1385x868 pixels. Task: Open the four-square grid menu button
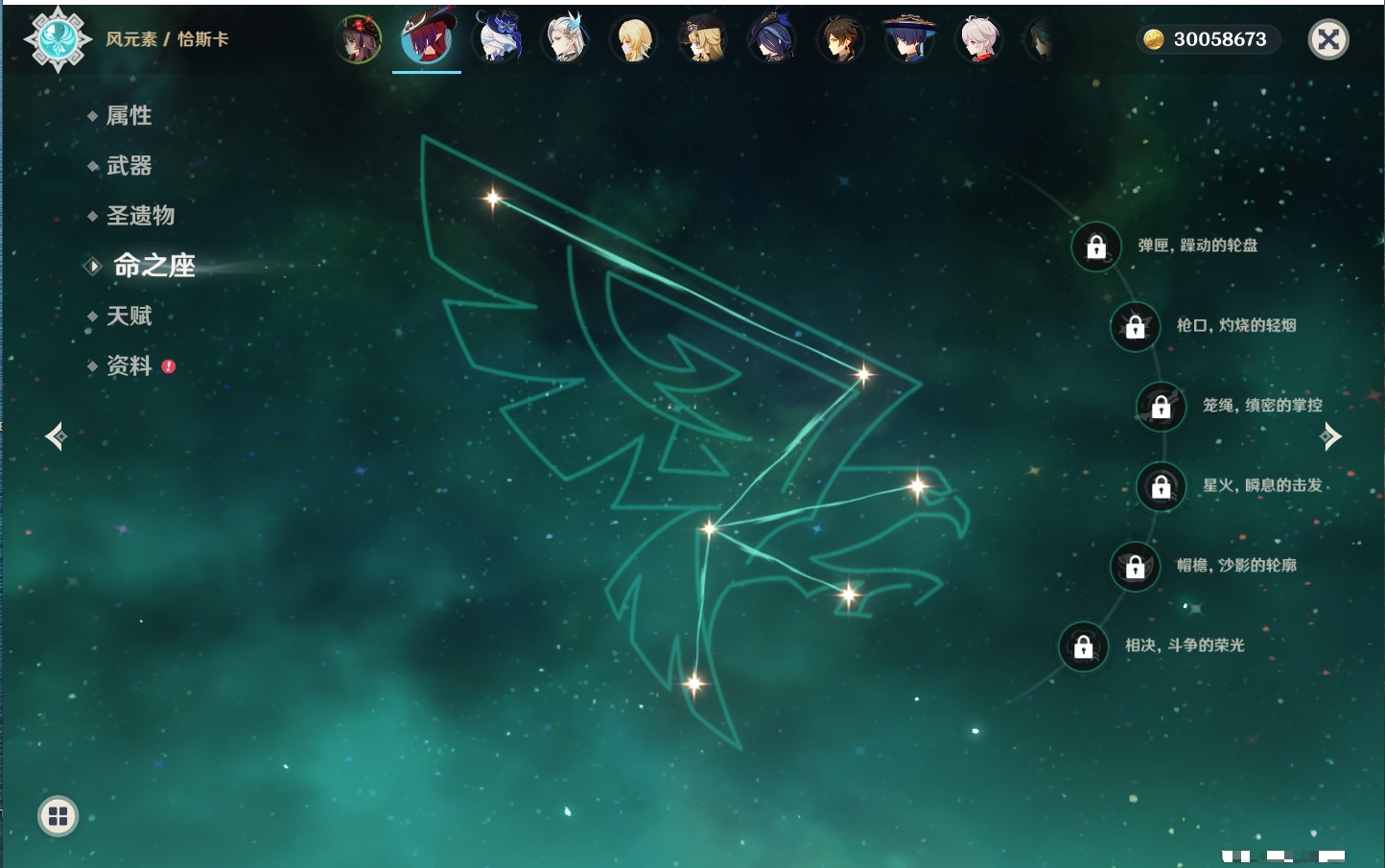coord(59,816)
